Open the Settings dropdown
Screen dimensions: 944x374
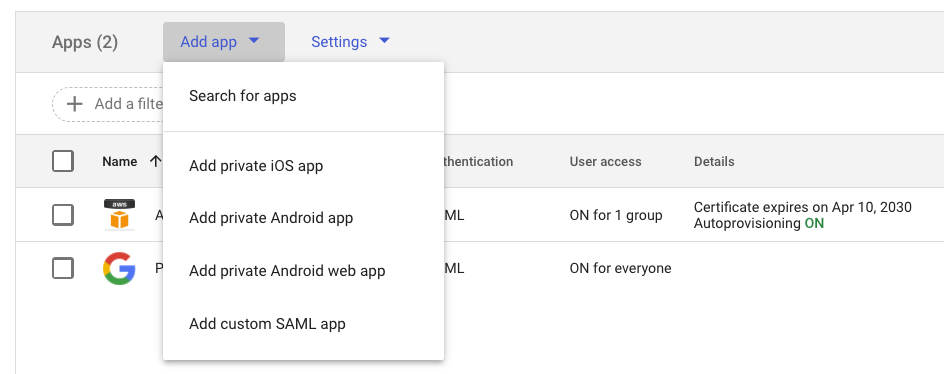pyautogui.click(x=350, y=42)
